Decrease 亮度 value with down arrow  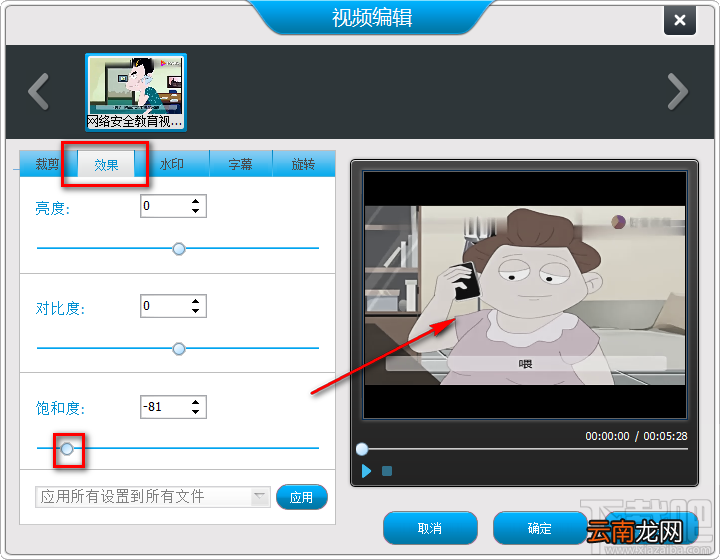pos(196,211)
